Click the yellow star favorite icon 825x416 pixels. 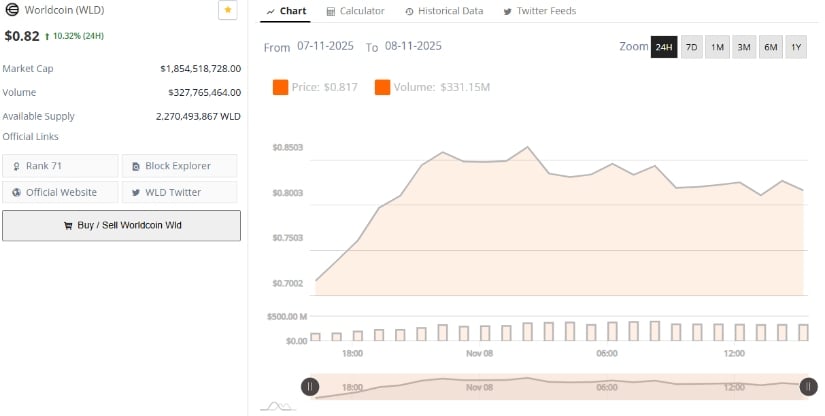click(228, 10)
